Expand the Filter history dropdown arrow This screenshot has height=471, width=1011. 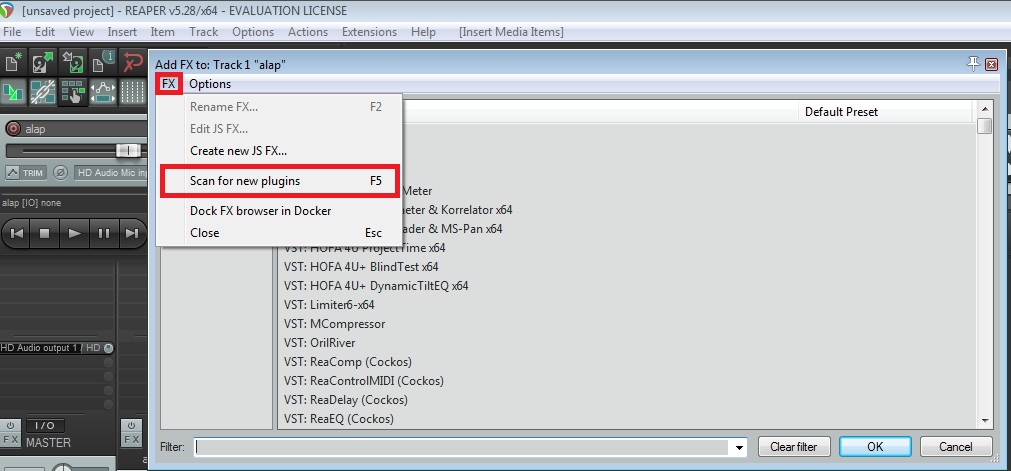[x=739, y=447]
